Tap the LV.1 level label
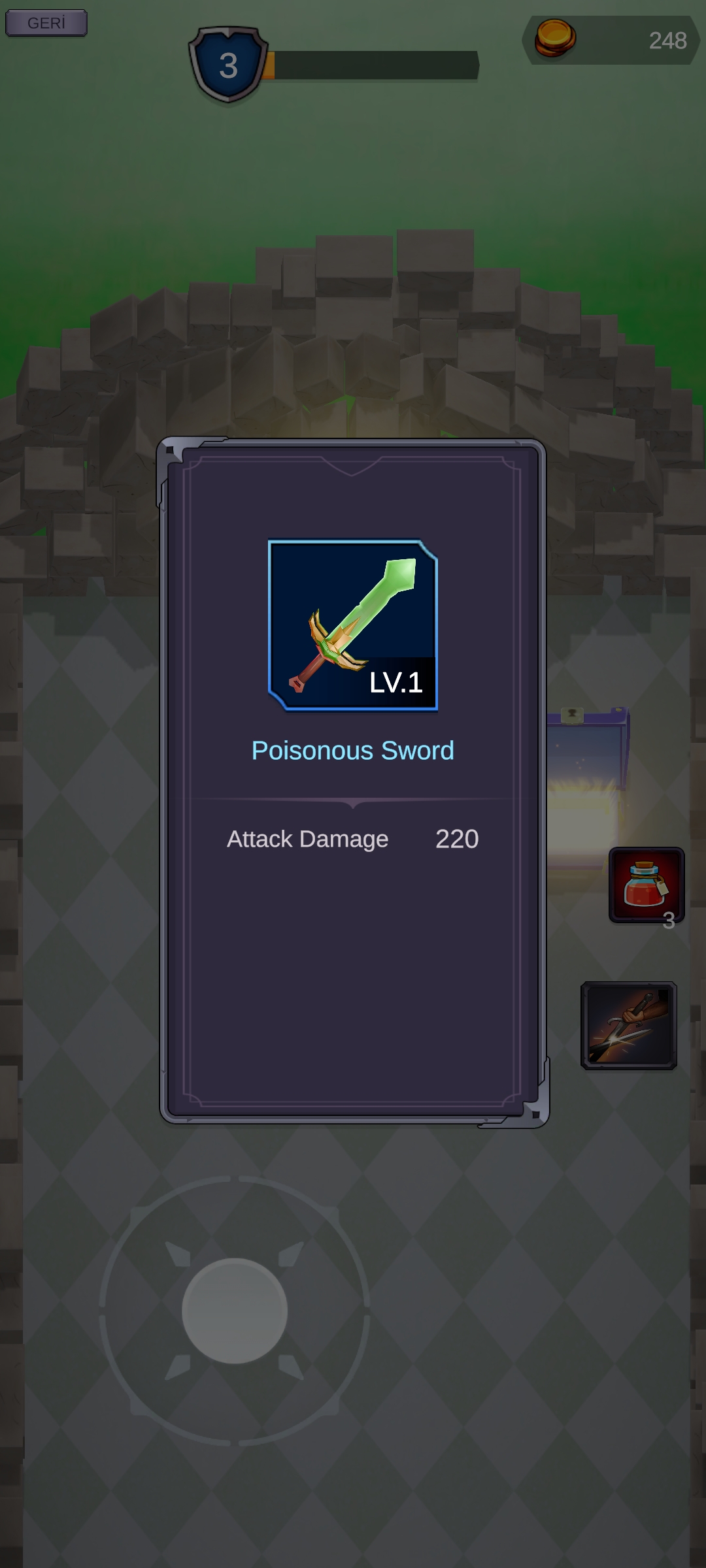706x1568 pixels. [395, 683]
